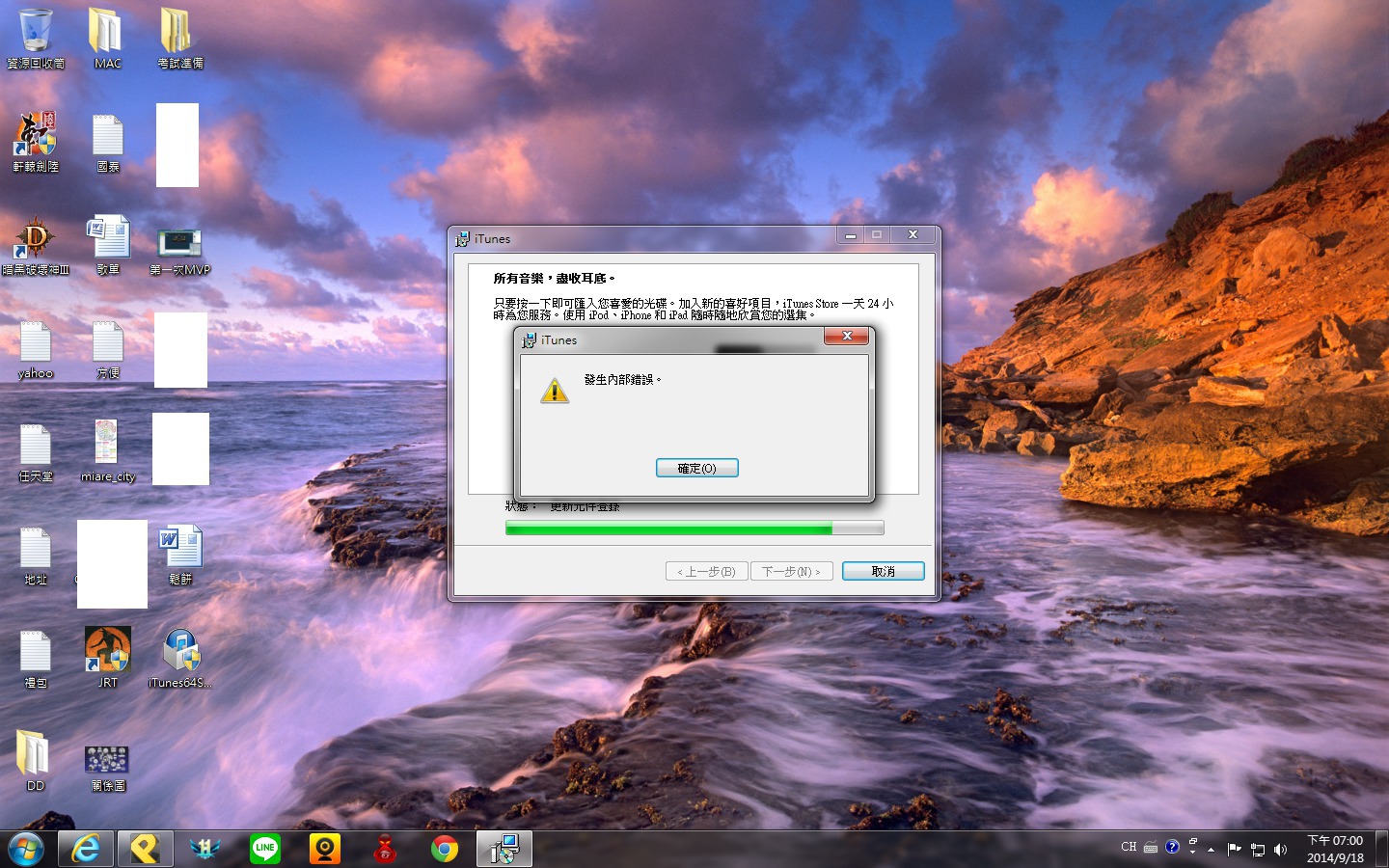
Task: Select the MAC folder on desktop
Action: click(107, 39)
